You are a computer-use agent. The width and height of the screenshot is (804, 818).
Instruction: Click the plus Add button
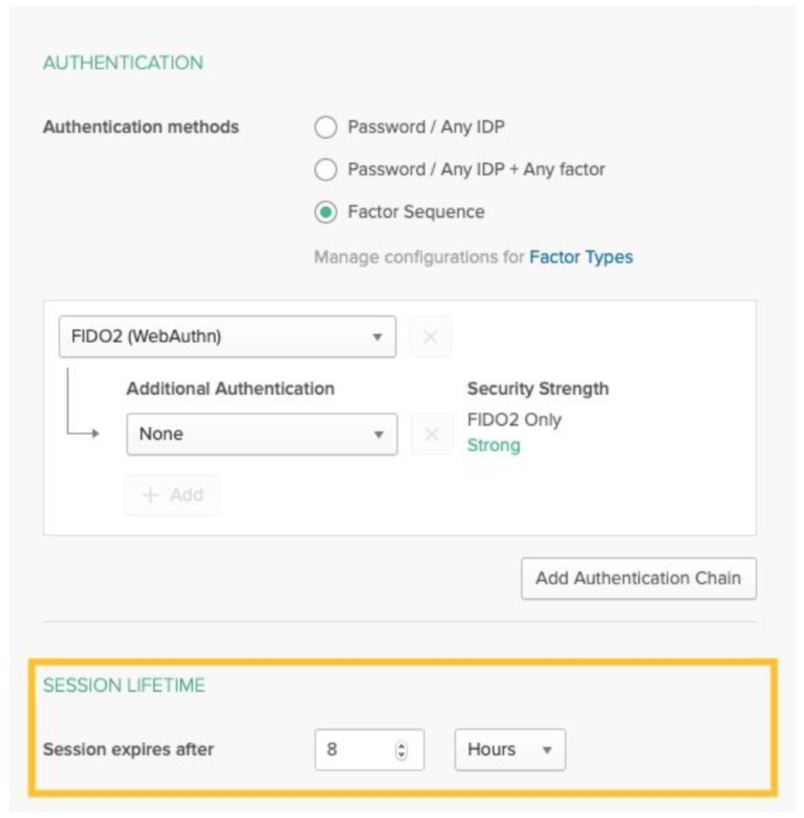[172, 495]
